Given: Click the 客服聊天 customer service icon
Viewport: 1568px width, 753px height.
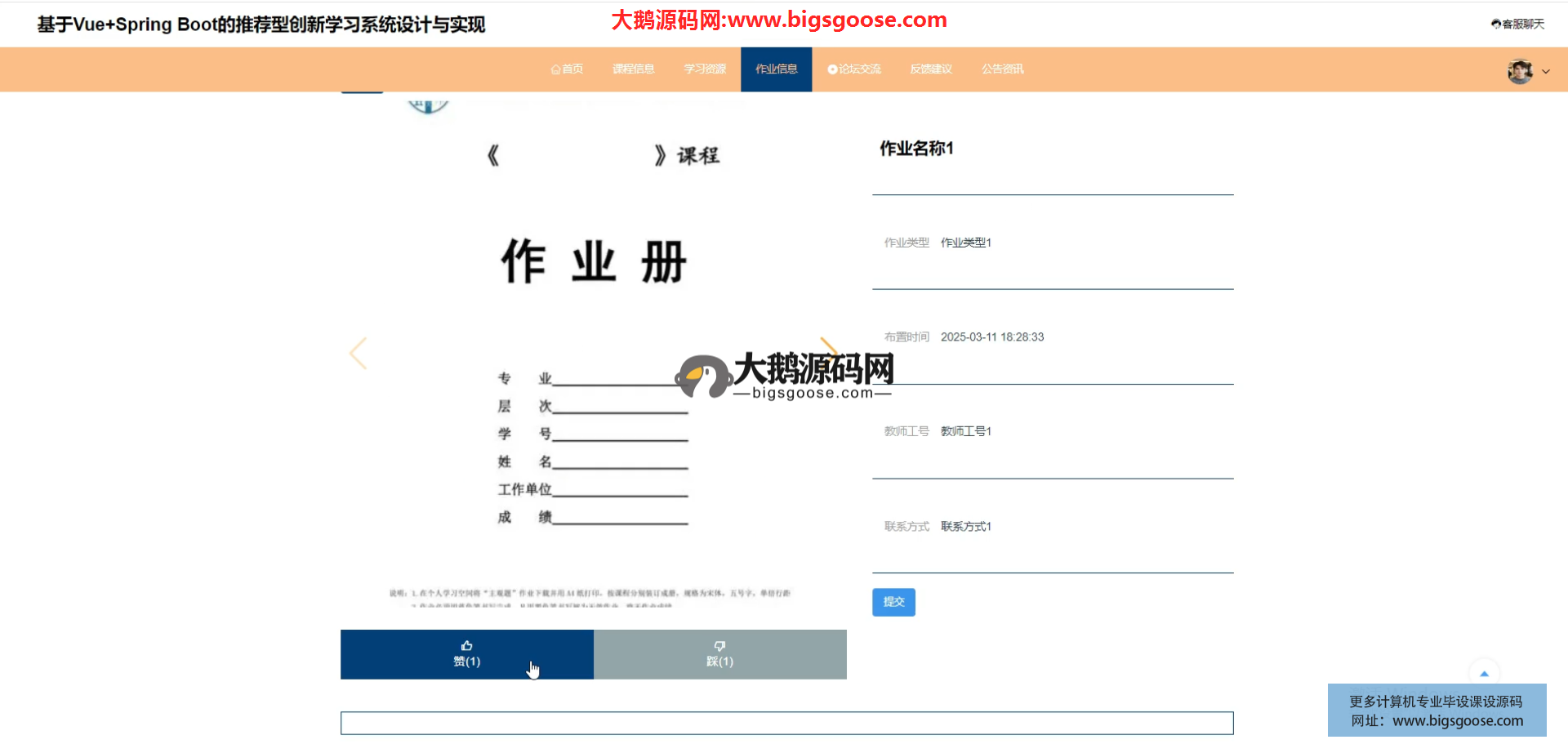Looking at the screenshot, I should click(1495, 25).
